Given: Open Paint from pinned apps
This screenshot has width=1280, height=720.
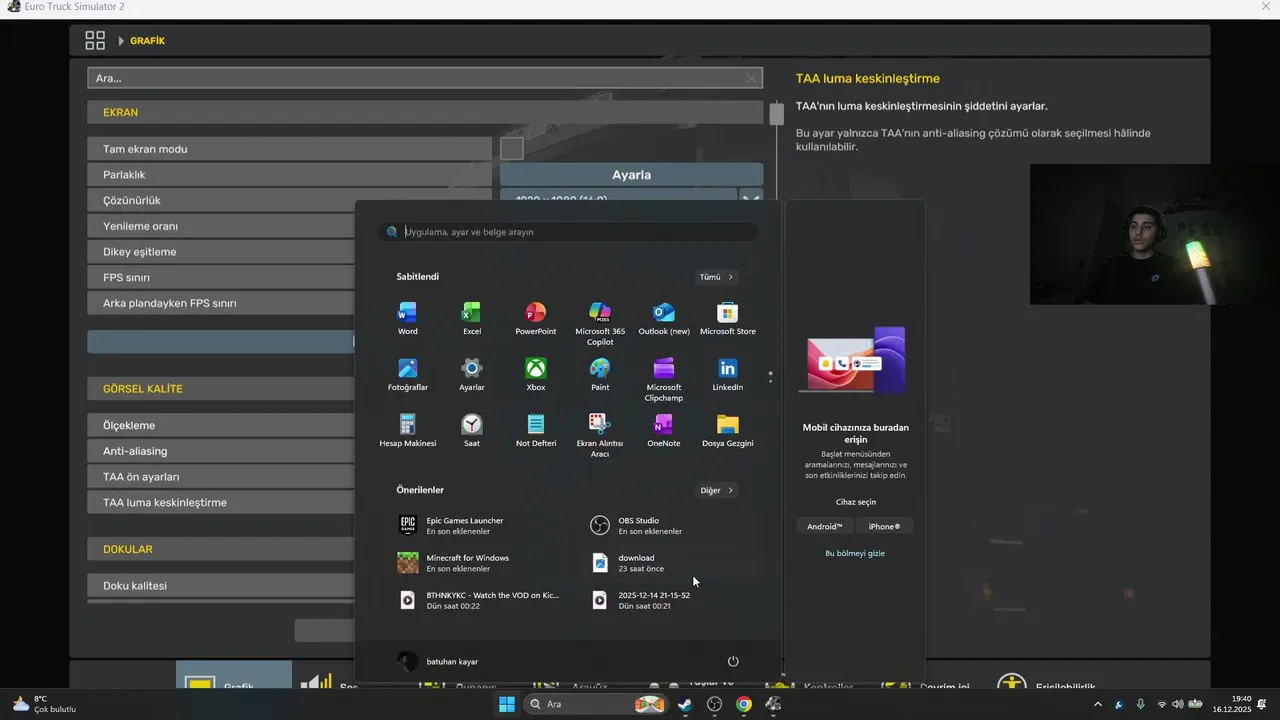Looking at the screenshot, I should (600, 374).
